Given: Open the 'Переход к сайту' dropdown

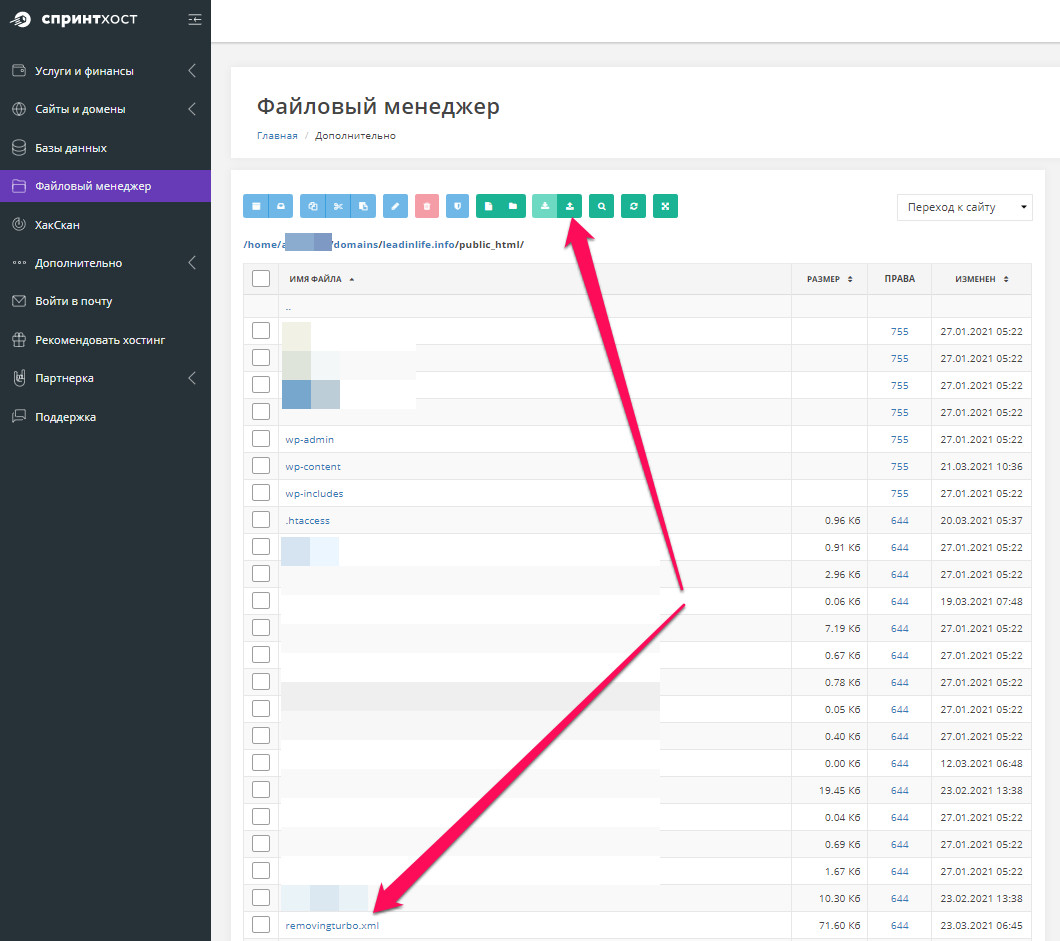Looking at the screenshot, I should tap(964, 207).
